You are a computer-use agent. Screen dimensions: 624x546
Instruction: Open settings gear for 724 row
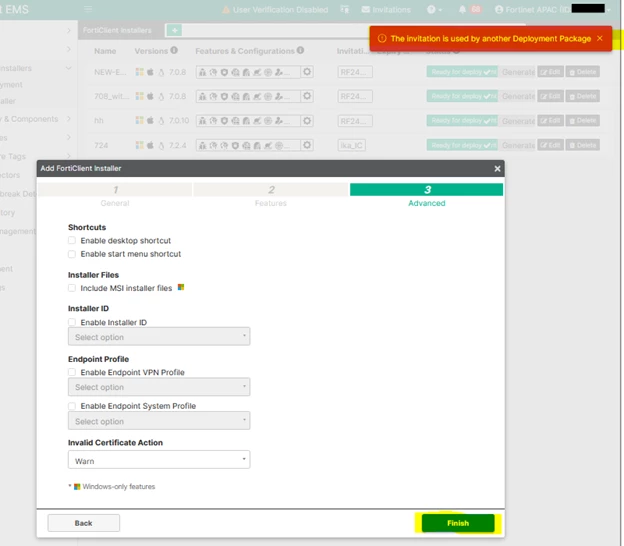[x=307, y=145]
